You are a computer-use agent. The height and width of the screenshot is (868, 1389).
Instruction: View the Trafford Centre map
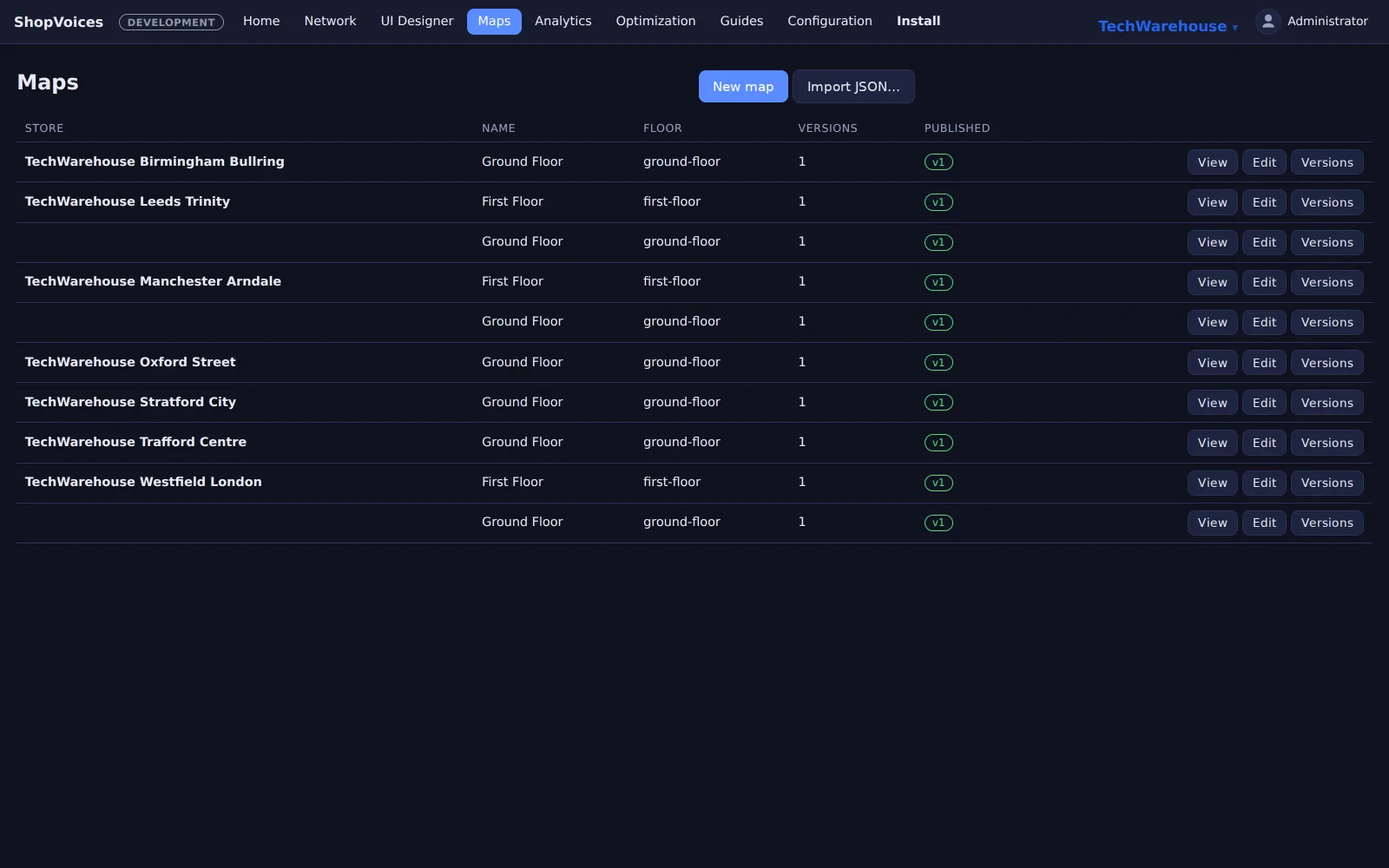point(1212,443)
